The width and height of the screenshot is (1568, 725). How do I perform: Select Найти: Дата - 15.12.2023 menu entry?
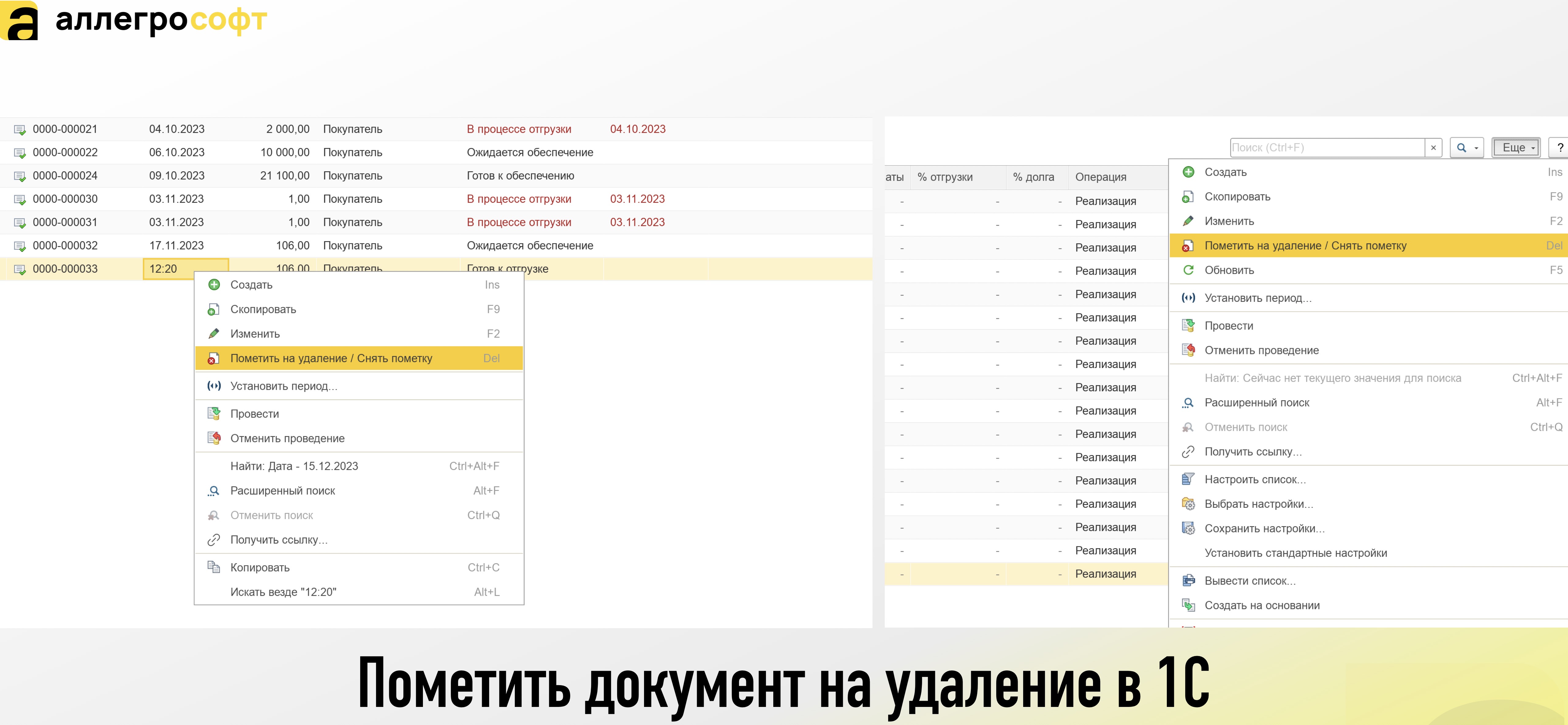(x=359, y=466)
